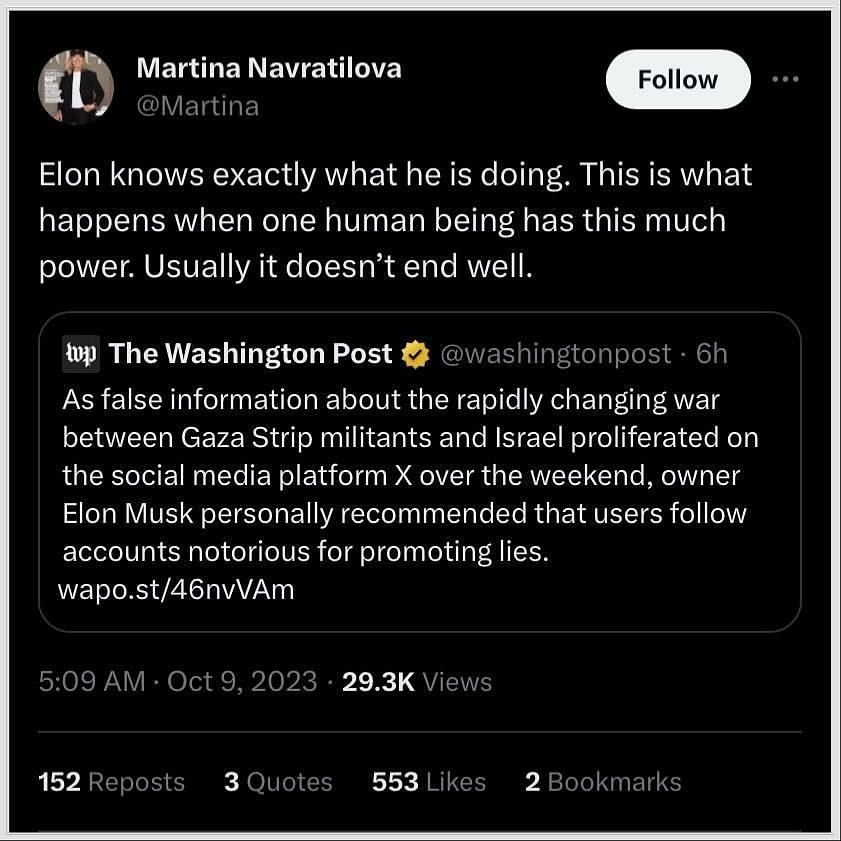The width and height of the screenshot is (841, 841).
Task: Click the 6h quoted post timestamp
Action: click(x=712, y=354)
